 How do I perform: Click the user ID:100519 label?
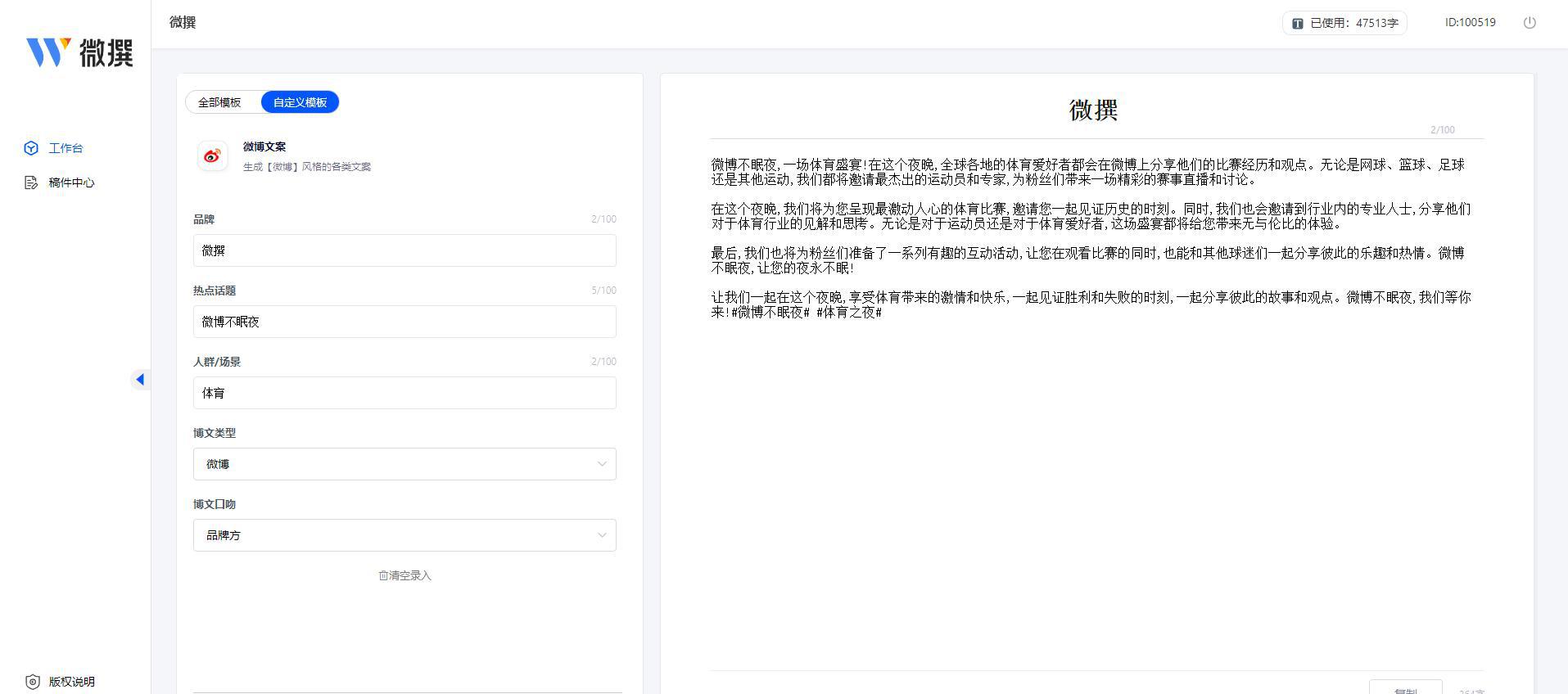click(1470, 23)
